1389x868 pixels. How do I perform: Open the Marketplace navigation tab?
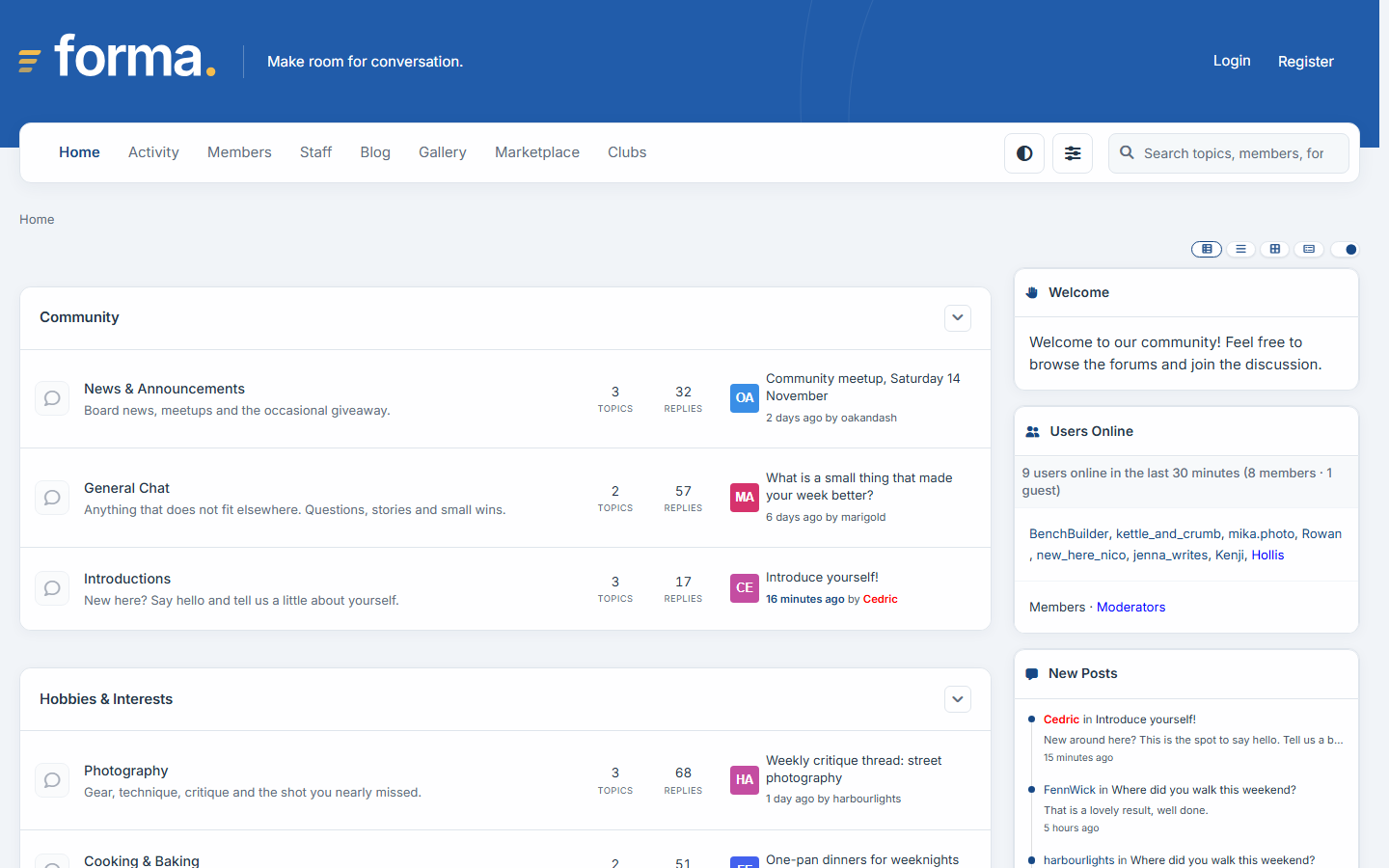click(537, 152)
